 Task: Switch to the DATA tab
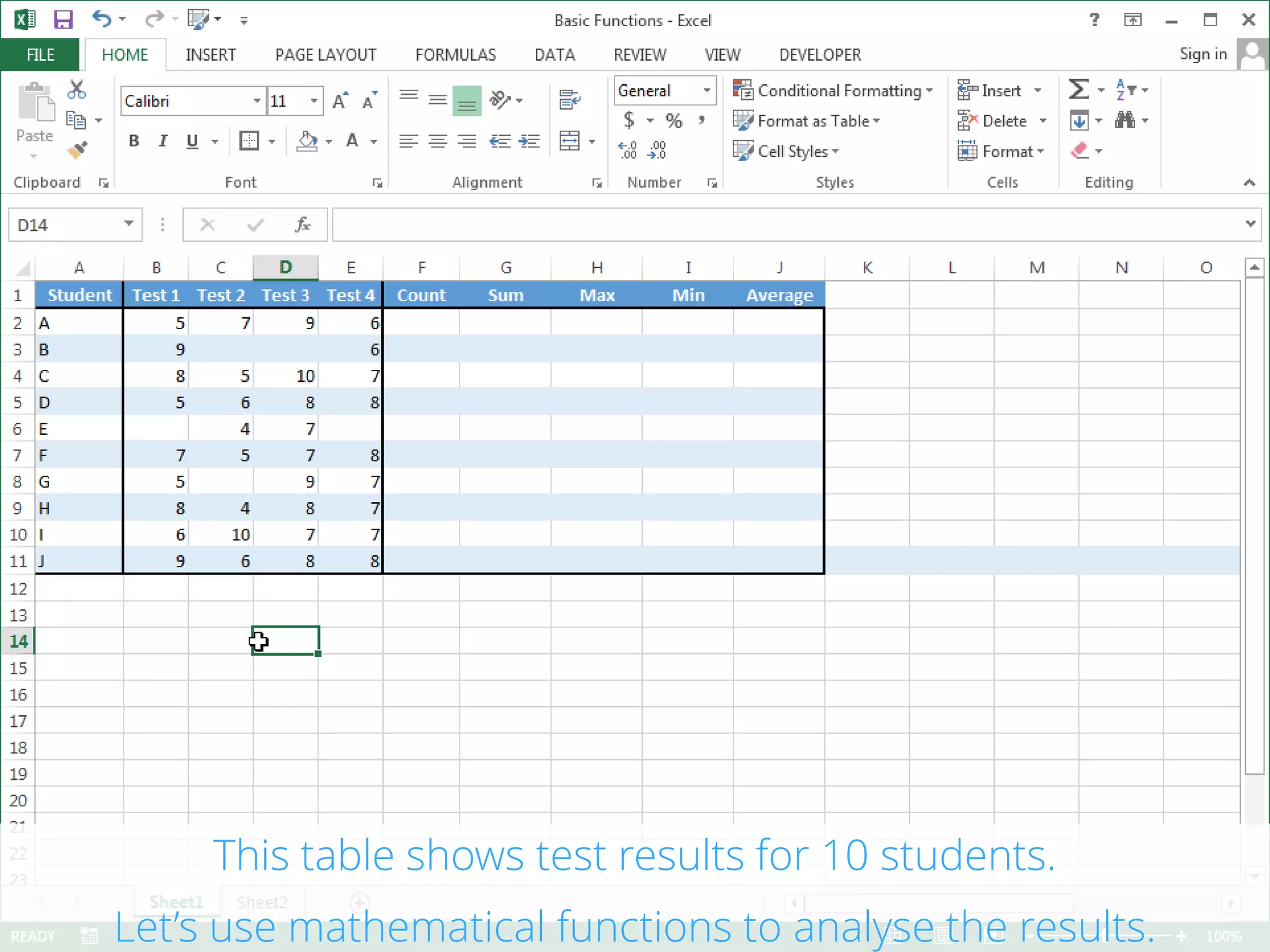(x=555, y=55)
